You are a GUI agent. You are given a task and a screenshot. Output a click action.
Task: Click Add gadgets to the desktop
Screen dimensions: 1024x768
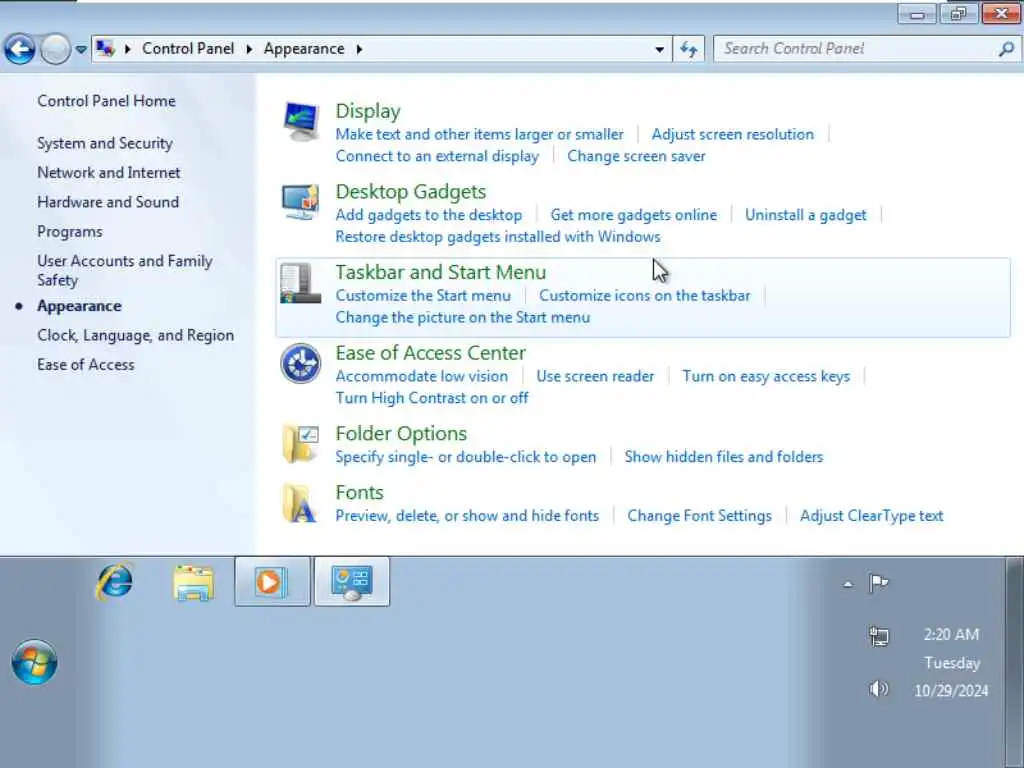pos(429,215)
